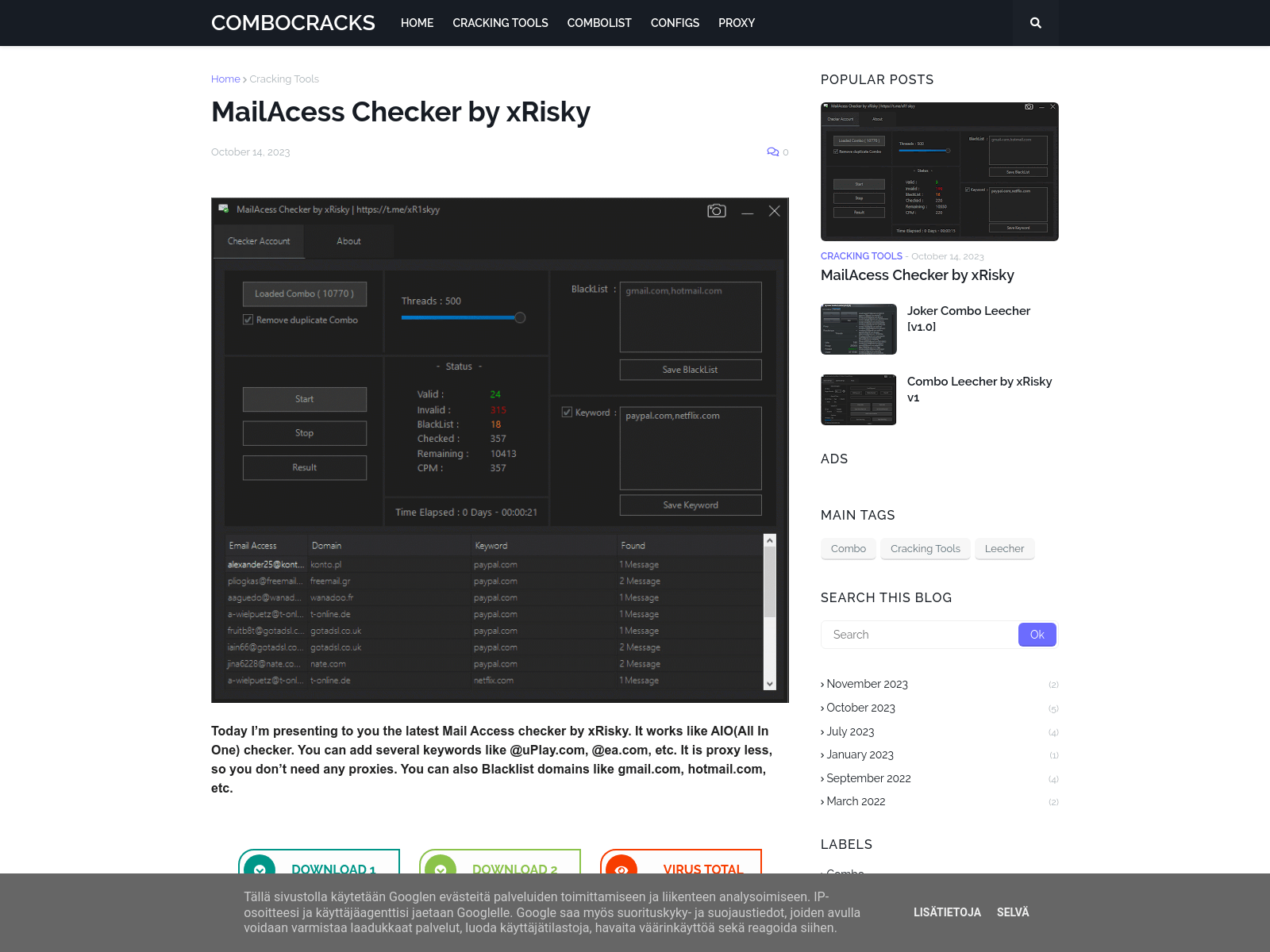The image size is (1270, 952).
Task: Click the Download 2 arrow icon
Action: click(x=441, y=869)
